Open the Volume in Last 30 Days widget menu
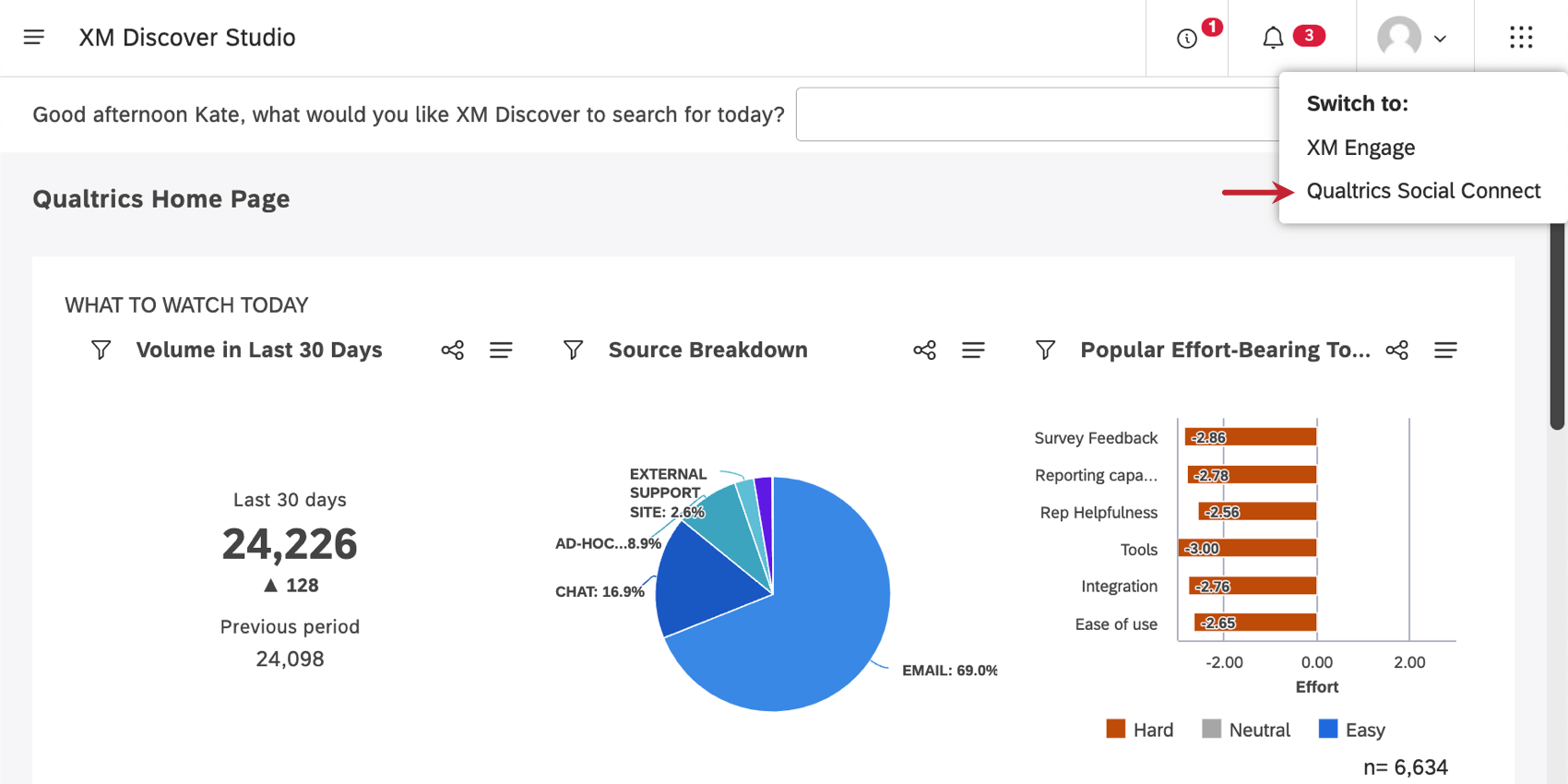 click(501, 350)
